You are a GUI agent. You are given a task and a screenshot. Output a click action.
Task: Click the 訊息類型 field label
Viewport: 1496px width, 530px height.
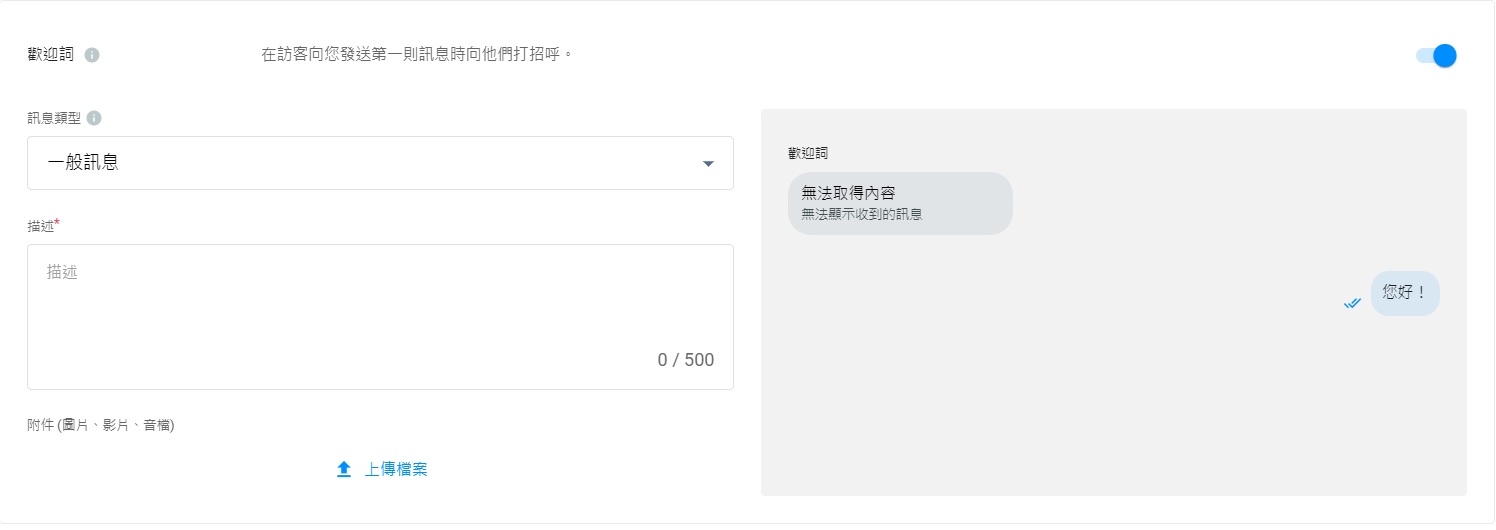click(54, 118)
